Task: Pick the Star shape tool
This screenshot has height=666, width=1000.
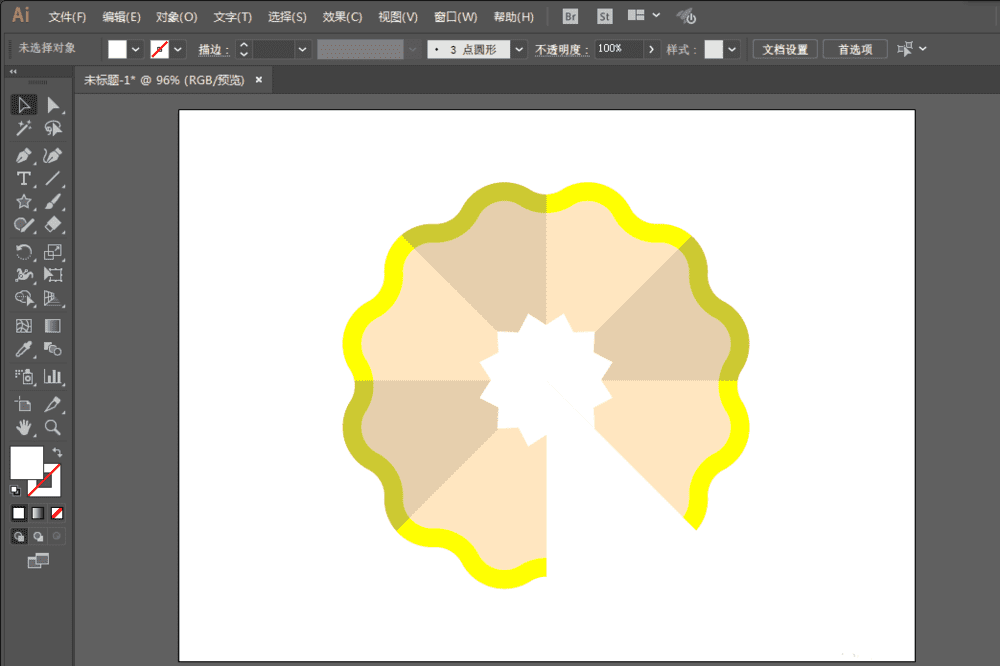Action: point(23,202)
